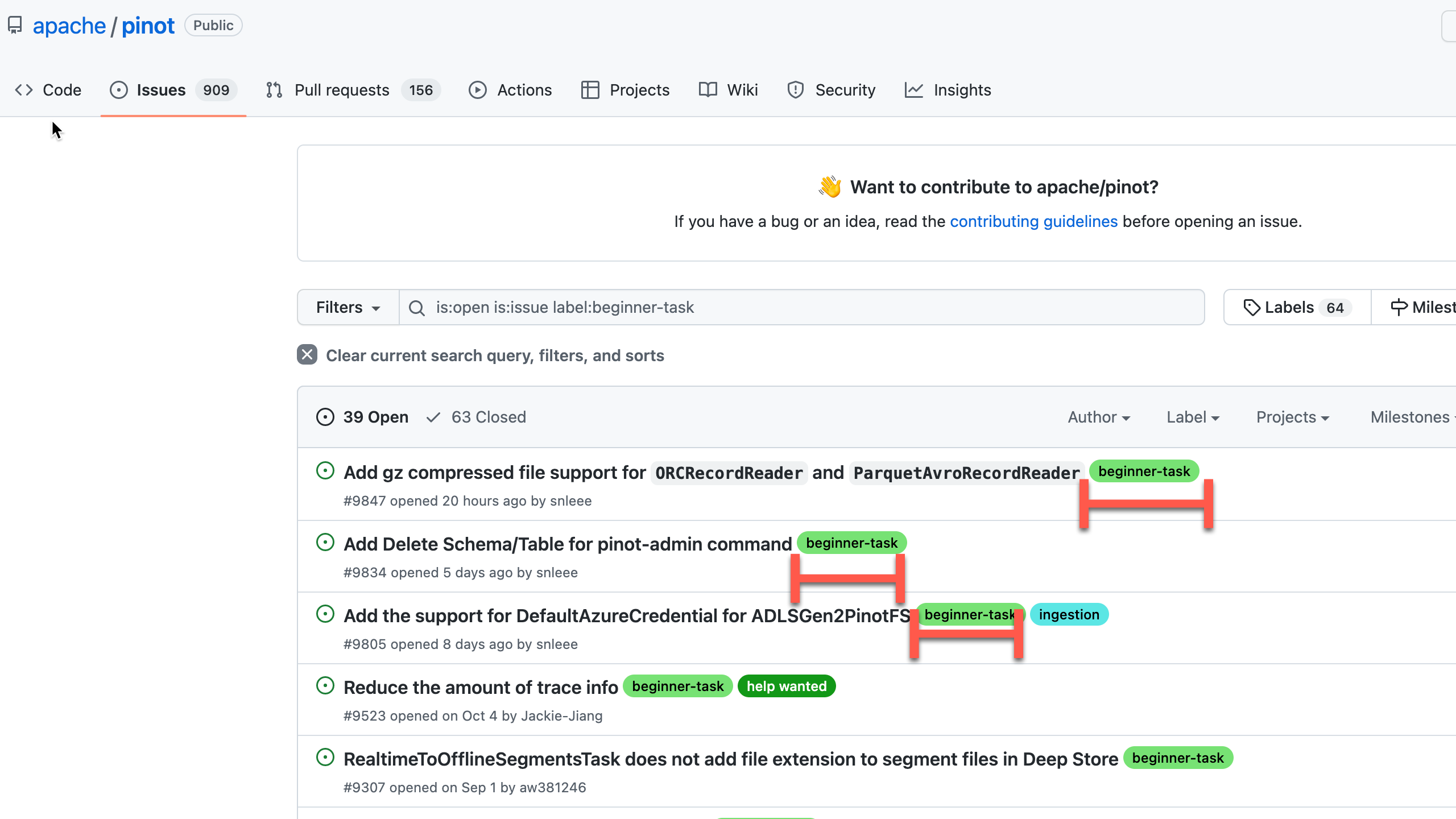Click the open-issue circle icon for issue #9847

(325, 471)
